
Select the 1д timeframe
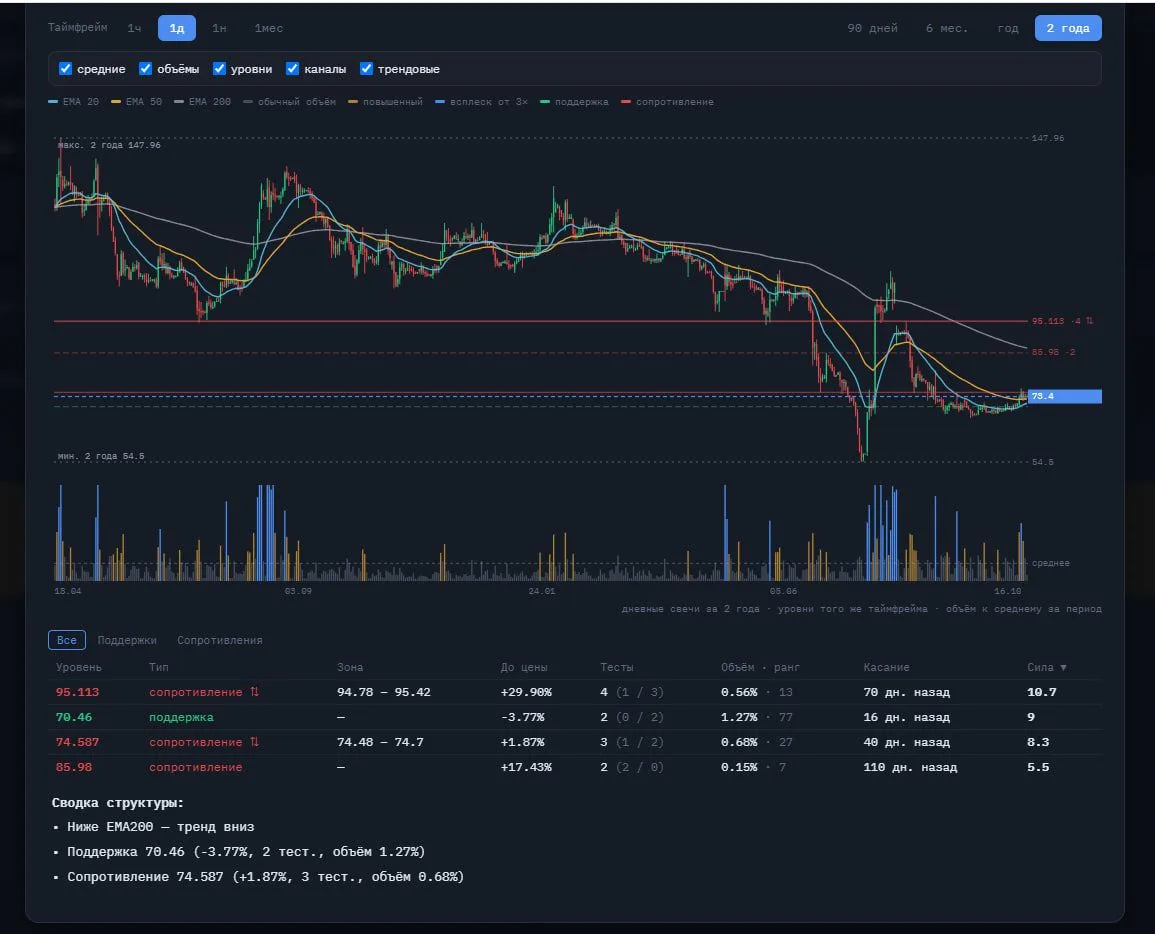(x=177, y=28)
